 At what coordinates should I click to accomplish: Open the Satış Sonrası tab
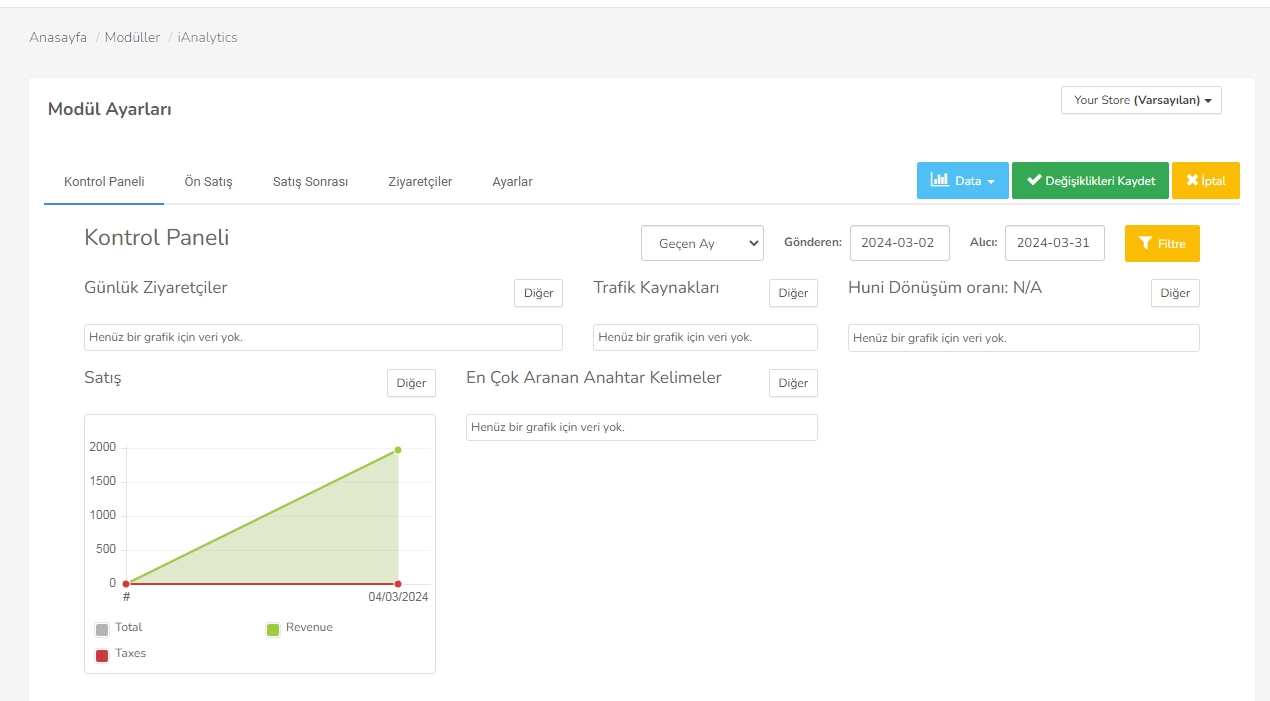click(310, 182)
